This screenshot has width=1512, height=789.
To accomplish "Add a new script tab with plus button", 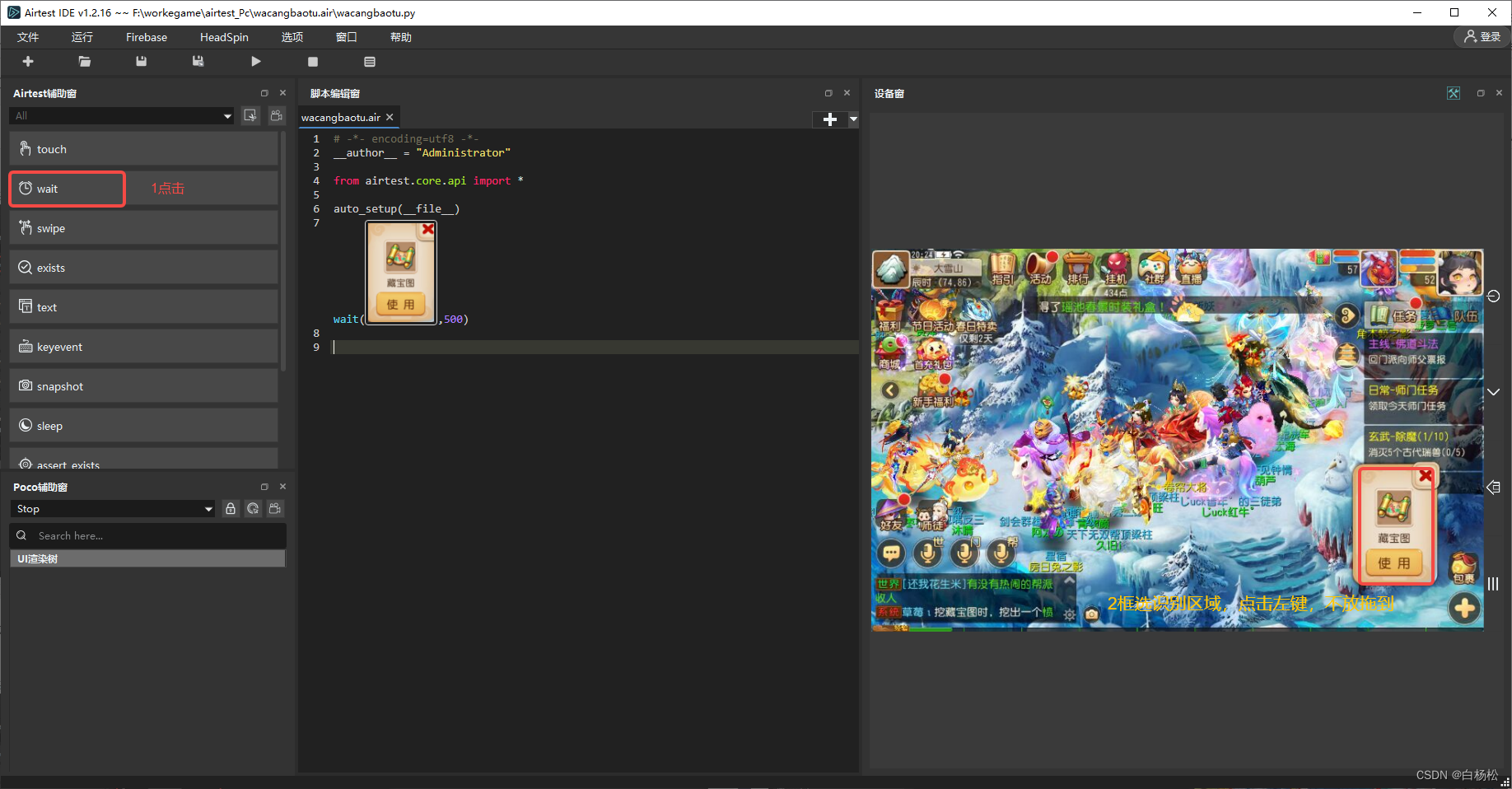I will point(829,119).
